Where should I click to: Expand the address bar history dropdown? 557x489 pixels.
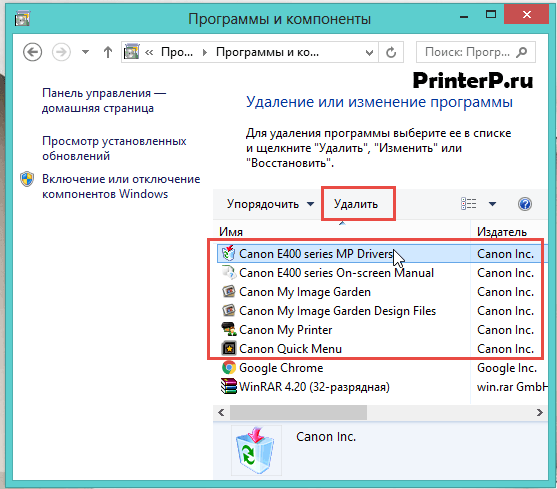coord(369,53)
